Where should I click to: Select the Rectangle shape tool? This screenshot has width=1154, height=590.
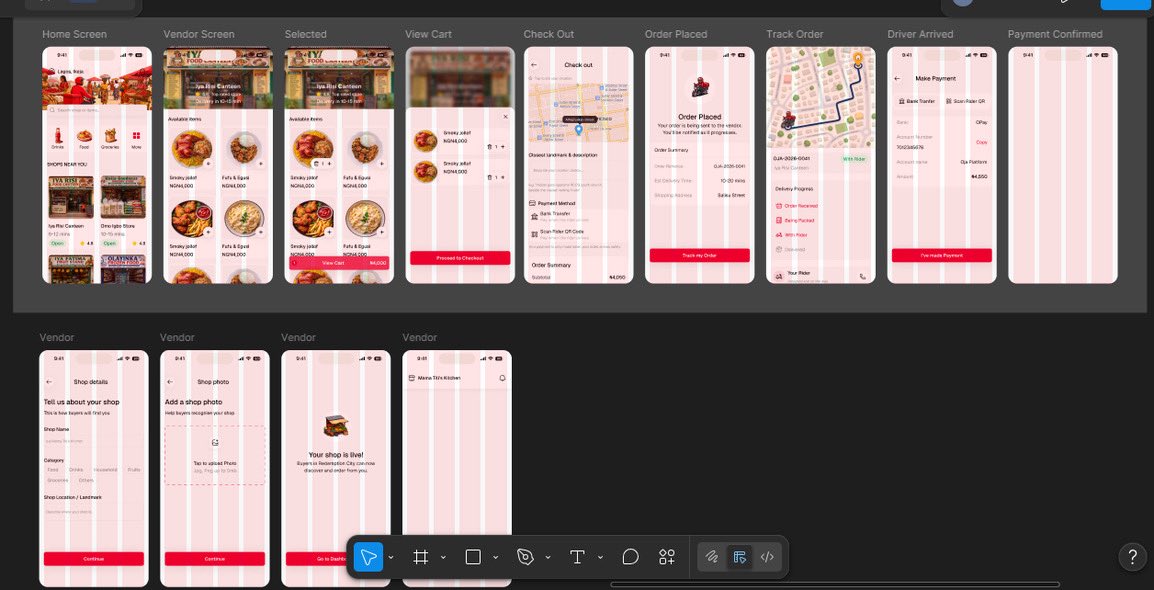tap(473, 557)
